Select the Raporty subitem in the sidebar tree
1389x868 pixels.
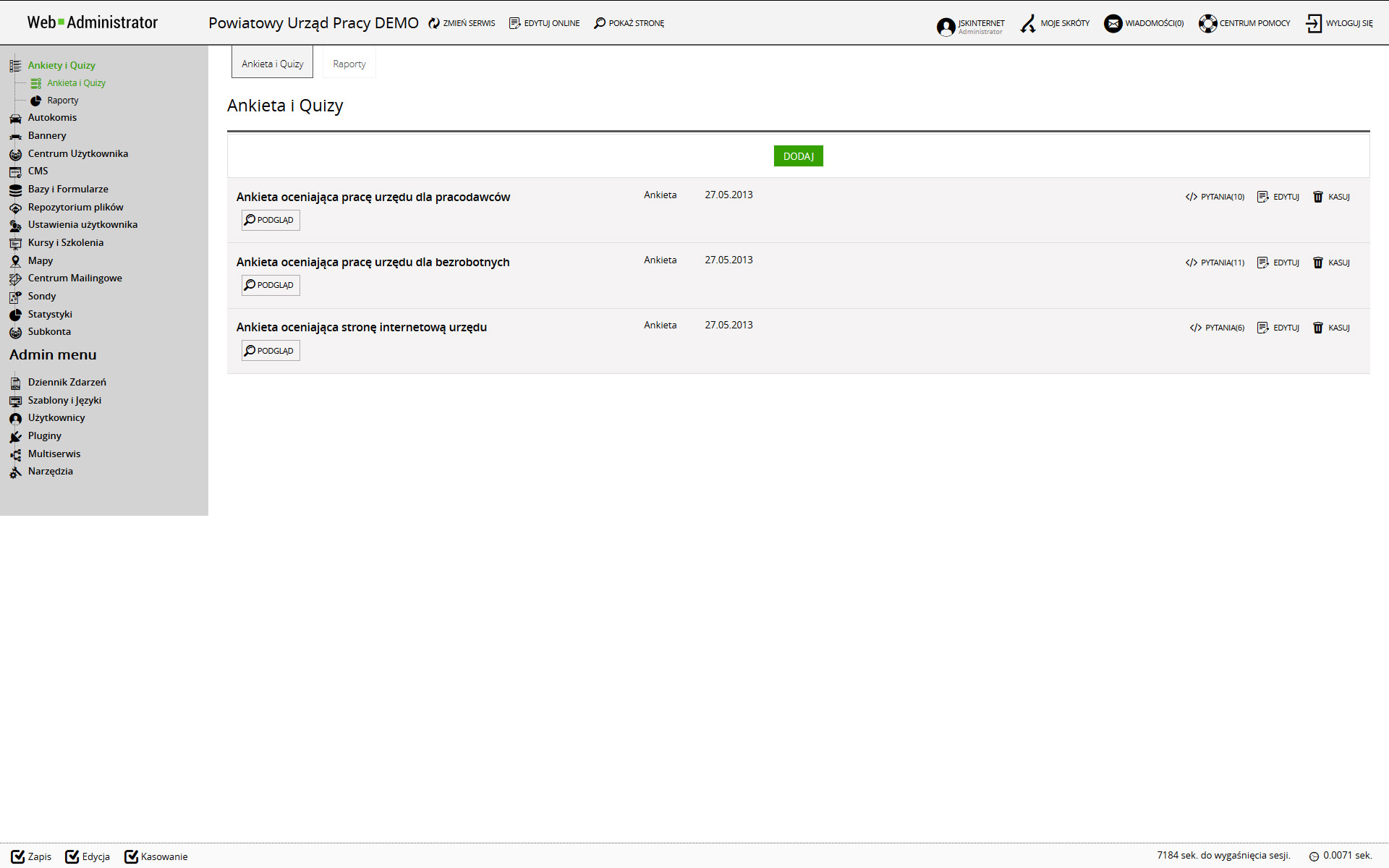62,101
